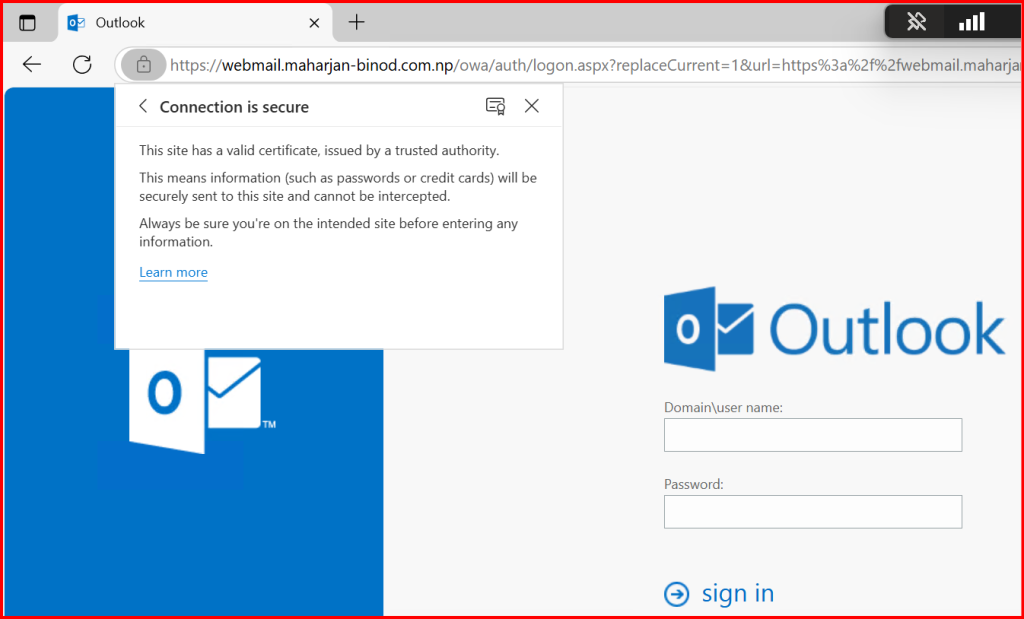The height and width of the screenshot is (619, 1024).
Task: Open a new tab with plus button
Action: click(x=356, y=22)
